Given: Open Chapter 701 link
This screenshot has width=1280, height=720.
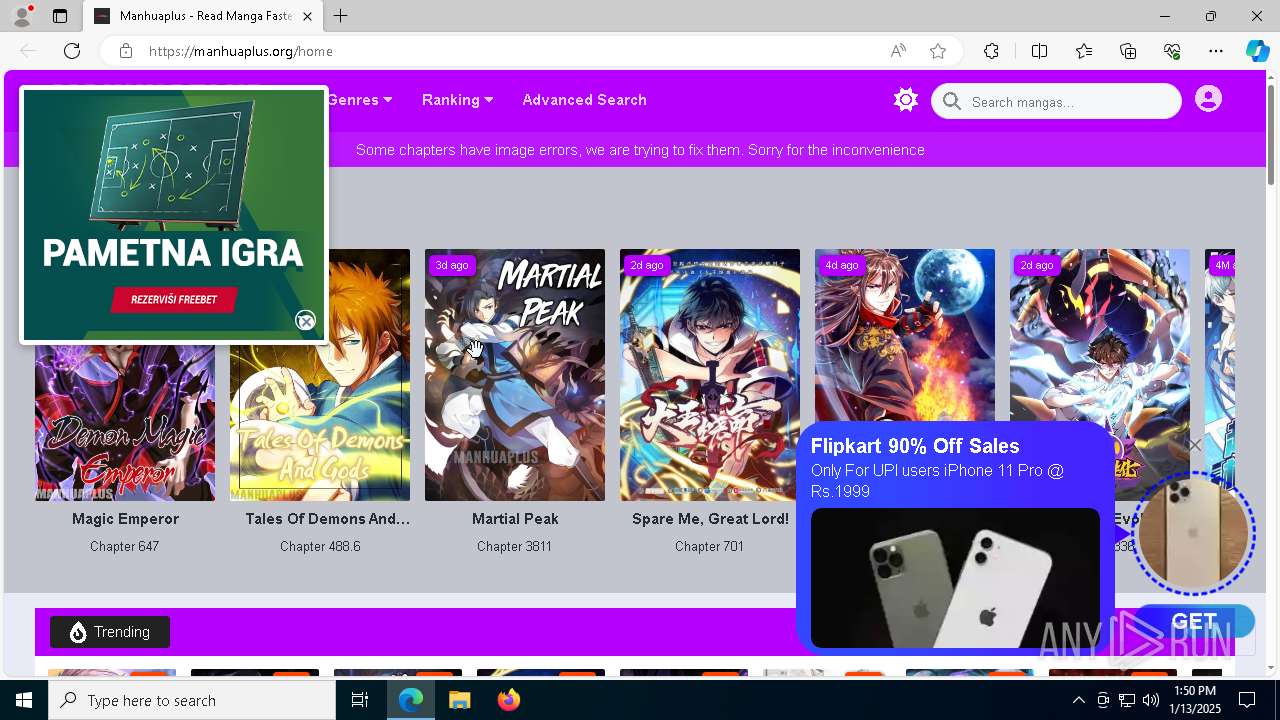Looking at the screenshot, I should 709,546.
